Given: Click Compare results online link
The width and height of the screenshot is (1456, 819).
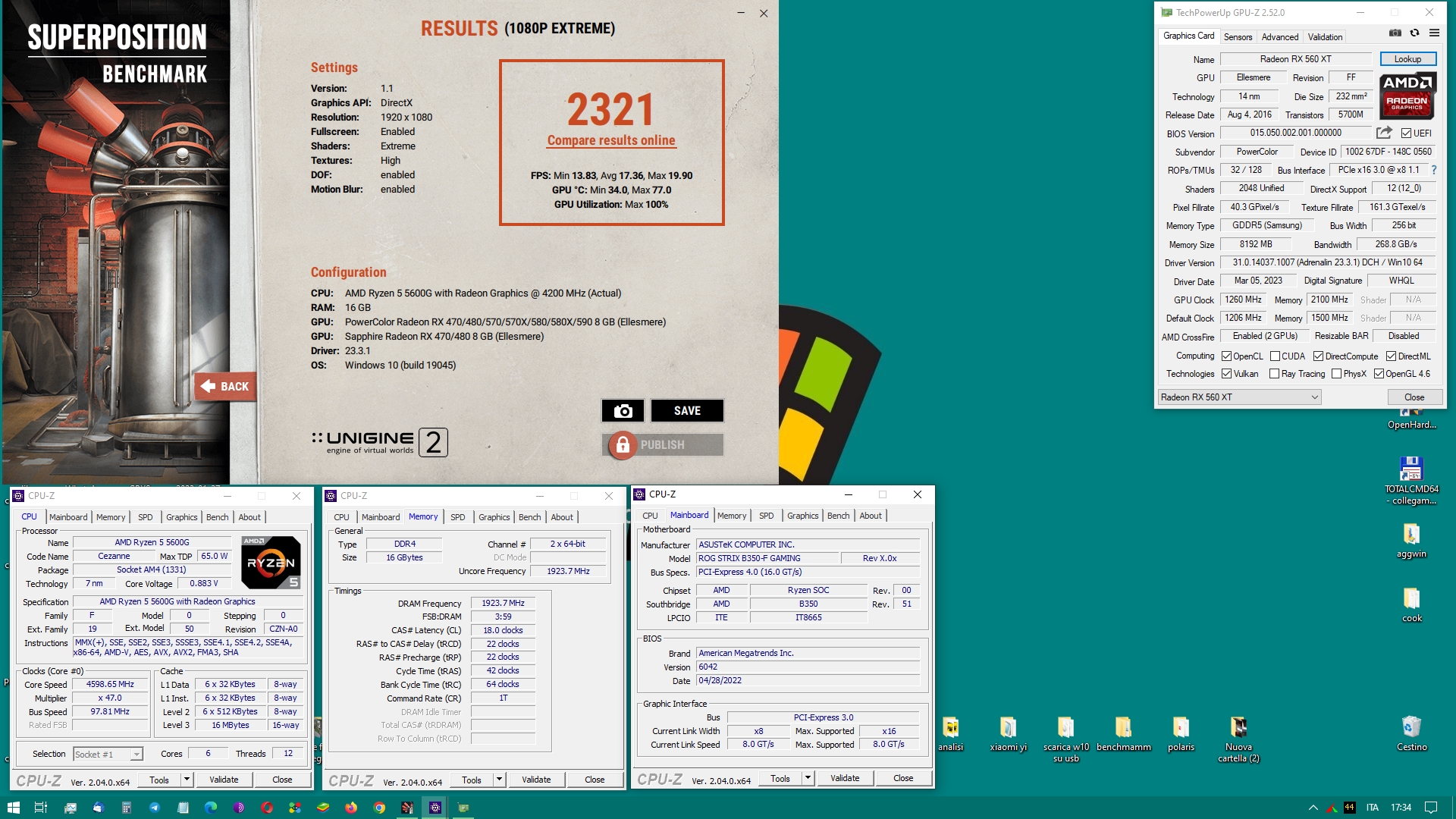Looking at the screenshot, I should (x=611, y=140).
